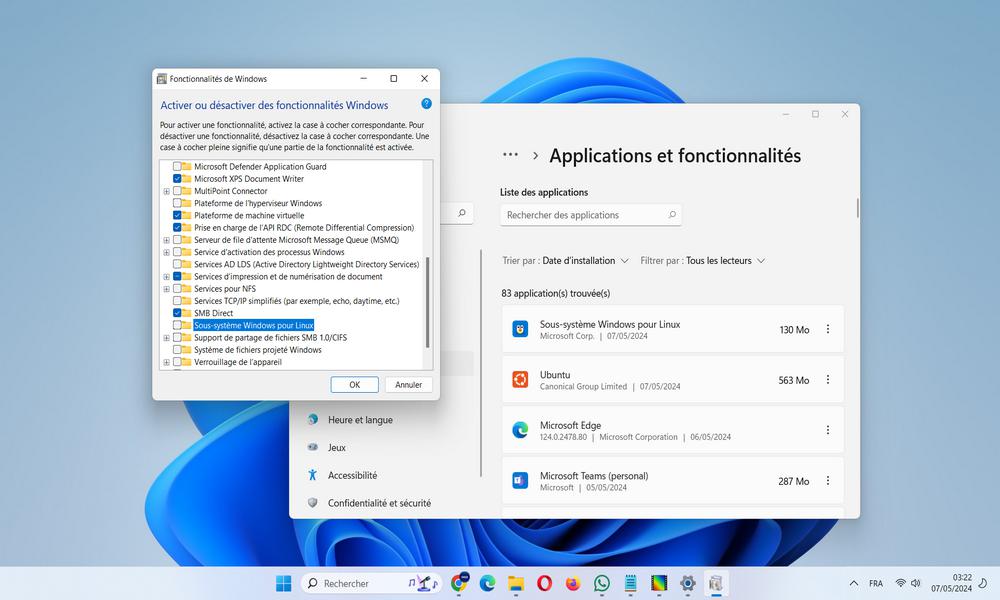Click the Annuler button

[408, 384]
